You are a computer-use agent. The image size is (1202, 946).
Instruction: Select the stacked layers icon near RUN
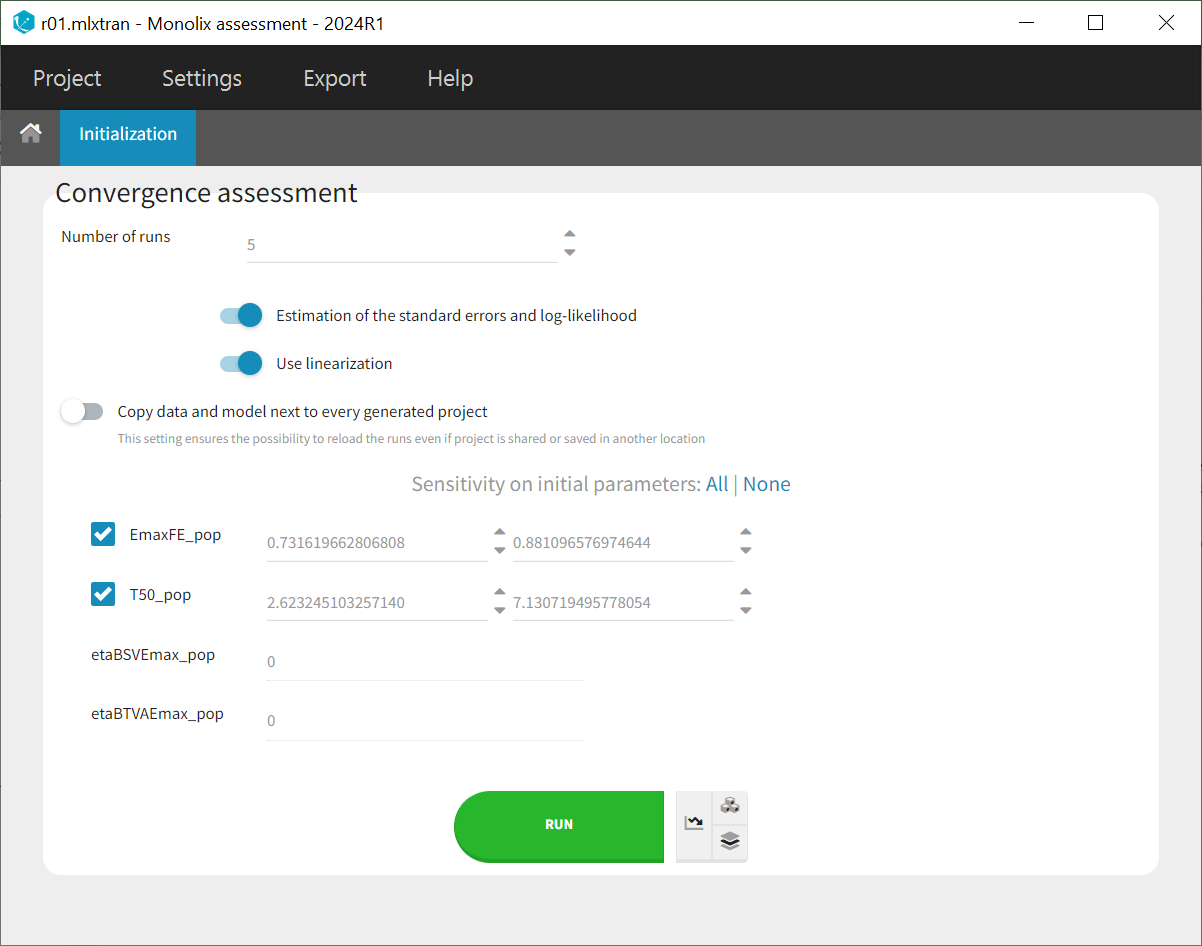point(729,841)
